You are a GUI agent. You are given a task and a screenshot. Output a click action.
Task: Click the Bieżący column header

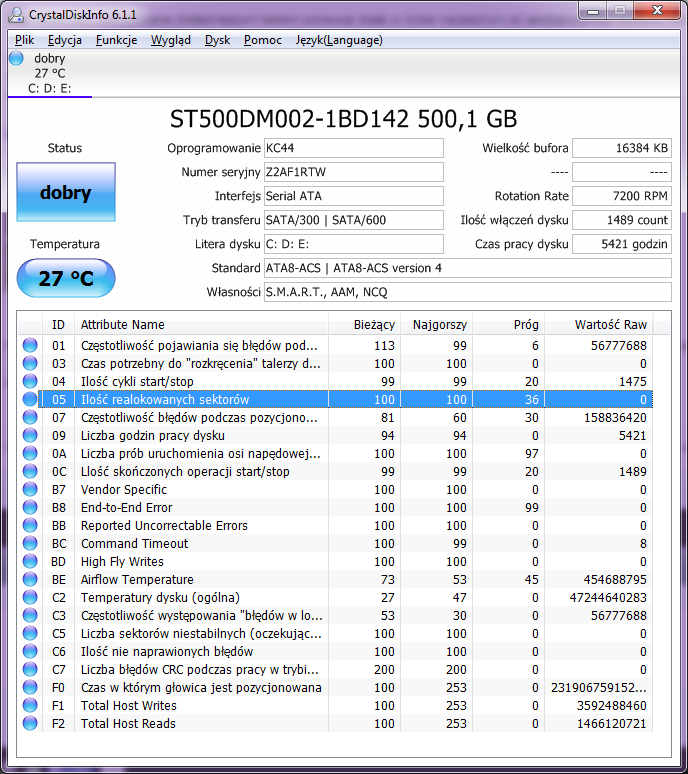(x=365, y=324)
